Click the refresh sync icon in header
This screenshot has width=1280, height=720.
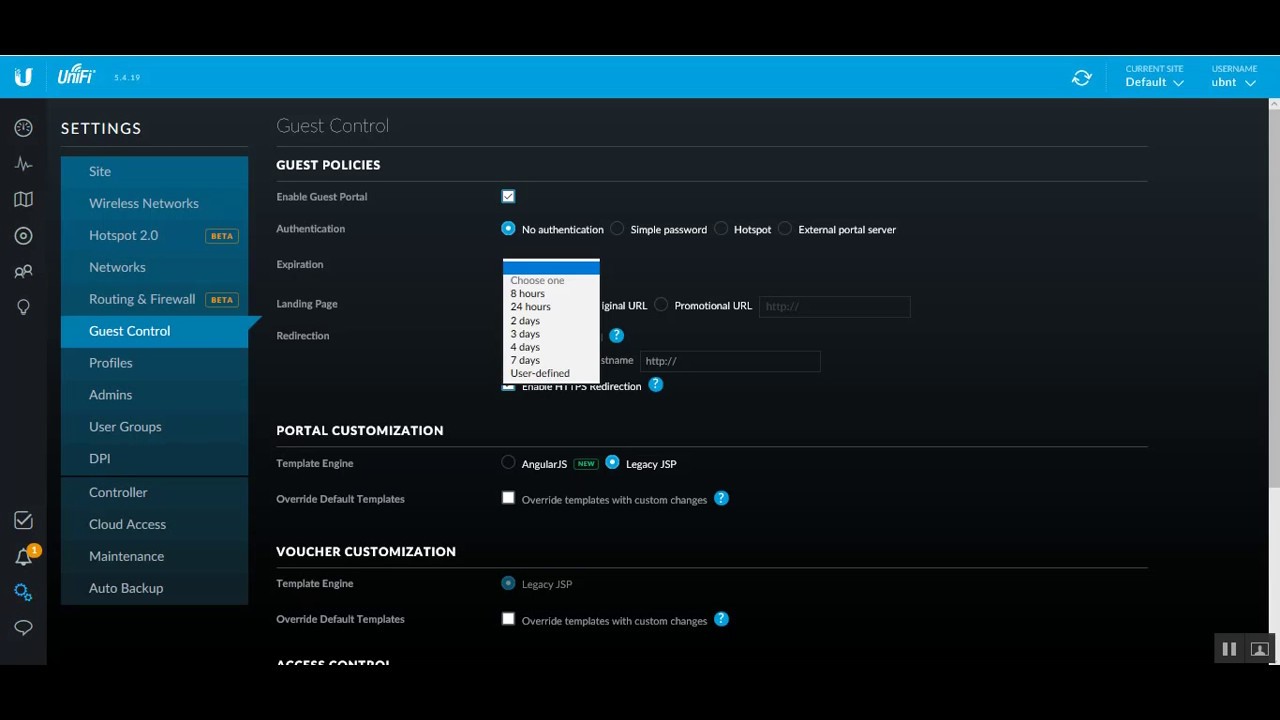point(1082,78)
